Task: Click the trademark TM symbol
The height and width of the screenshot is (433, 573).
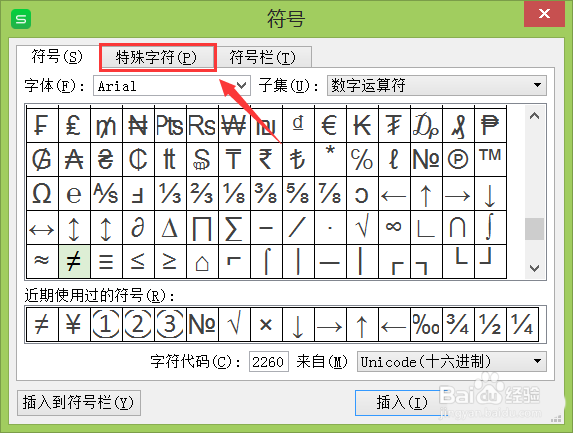Action: point(490,160)
